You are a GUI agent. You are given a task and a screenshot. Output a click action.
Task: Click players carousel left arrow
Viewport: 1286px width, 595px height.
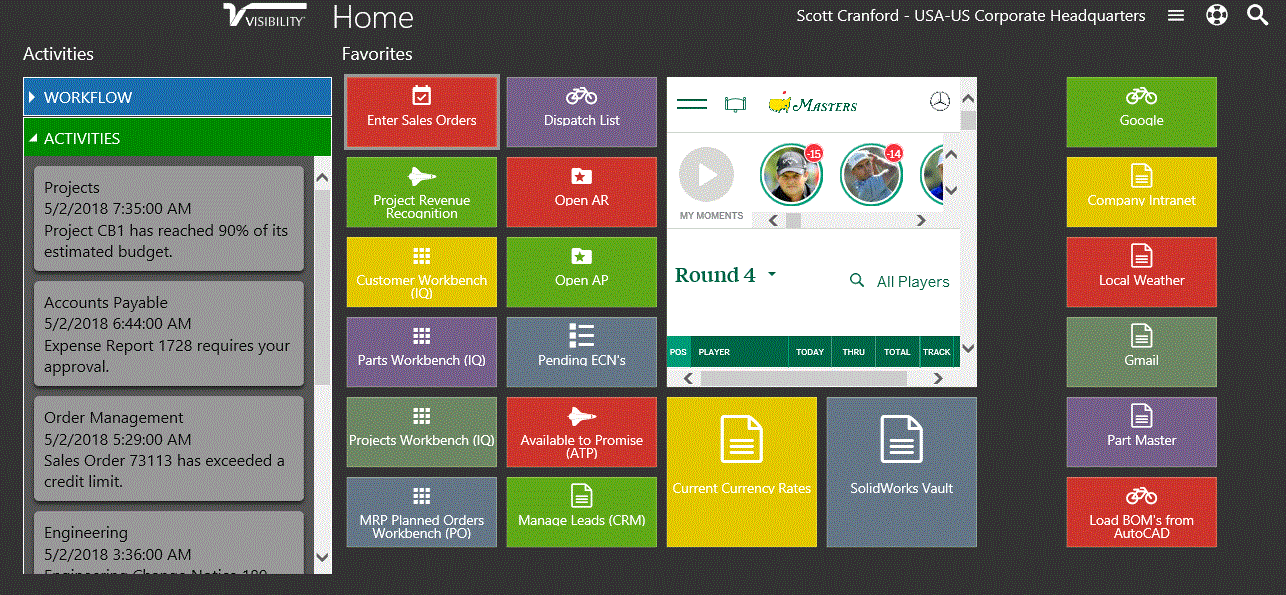(774, 220)
